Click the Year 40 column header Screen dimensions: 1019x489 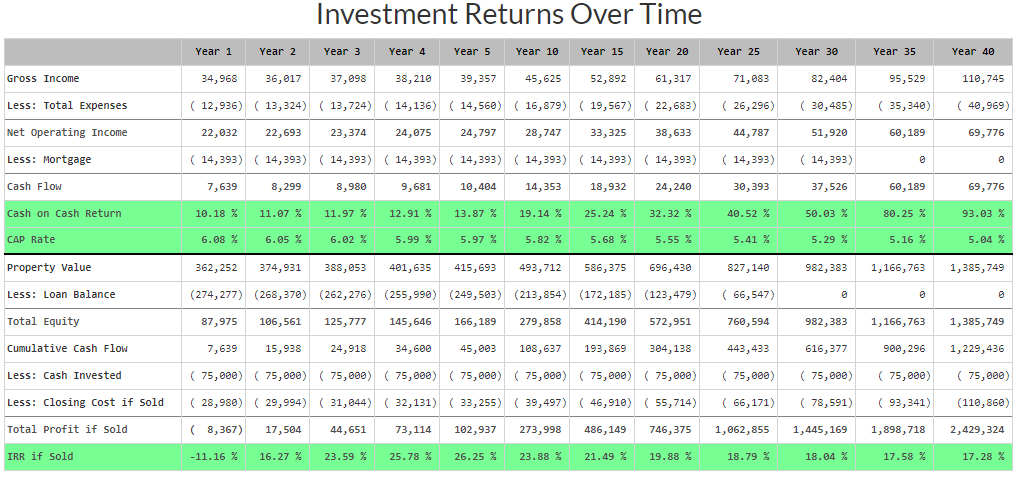pos(972,51)
